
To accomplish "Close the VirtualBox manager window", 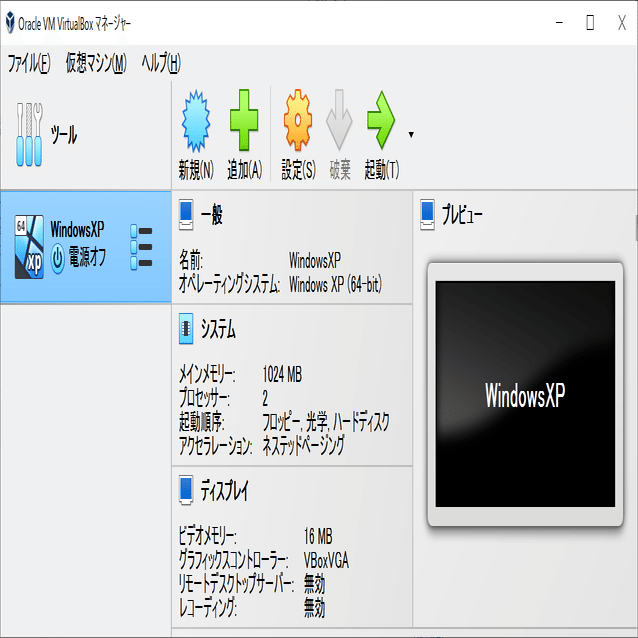I will click(622, 22).
